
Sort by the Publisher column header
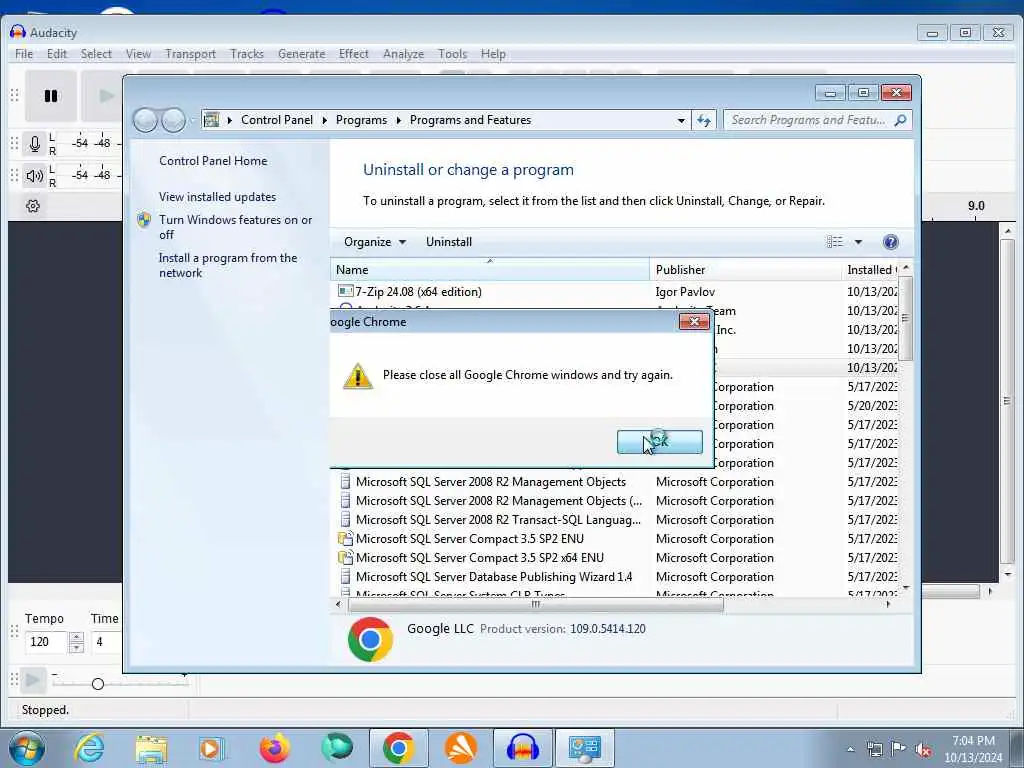[x=745, y=270]
